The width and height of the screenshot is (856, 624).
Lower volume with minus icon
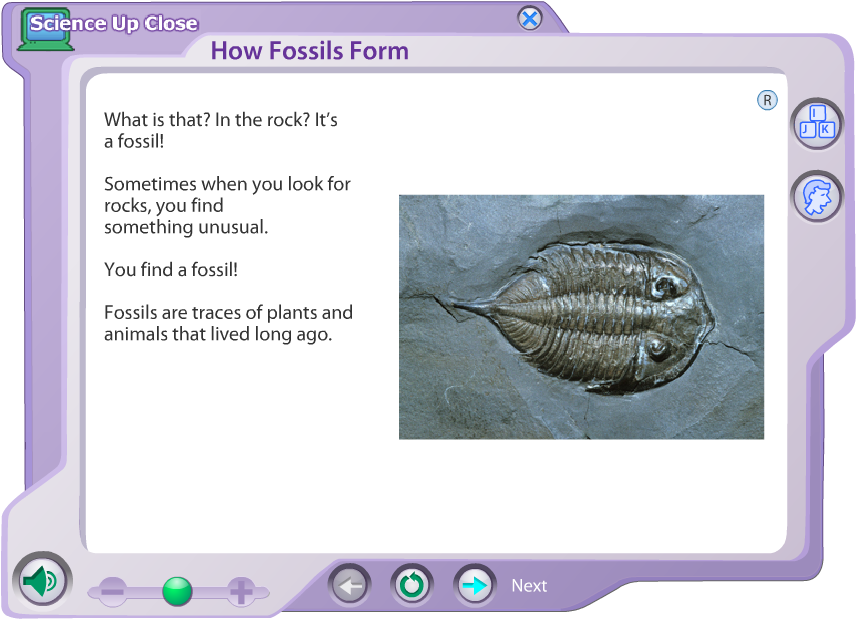(113, 591)
